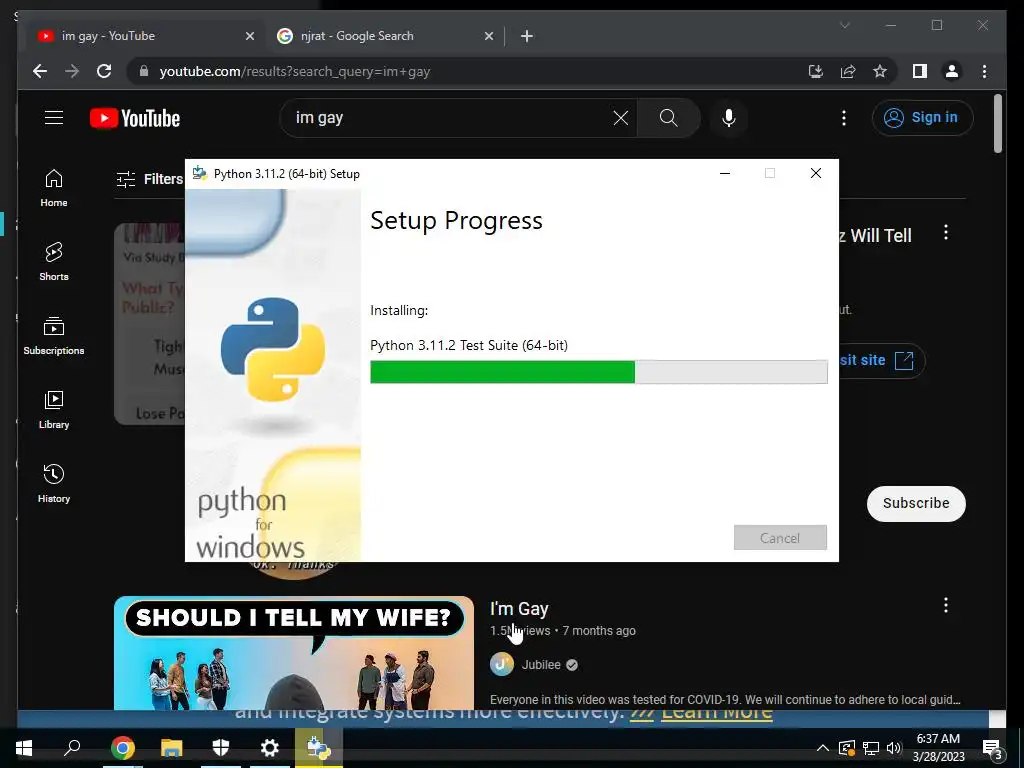This screenshot has width=1024, height=768.
Task: Click the Python installer taskbar icon
Action: coord(319,748)
